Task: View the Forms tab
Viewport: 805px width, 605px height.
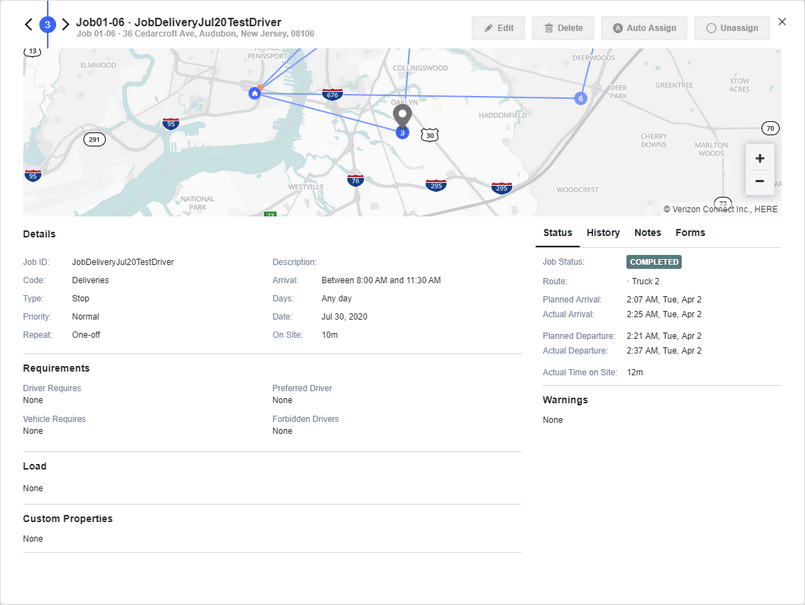Action: coord(688,232)
